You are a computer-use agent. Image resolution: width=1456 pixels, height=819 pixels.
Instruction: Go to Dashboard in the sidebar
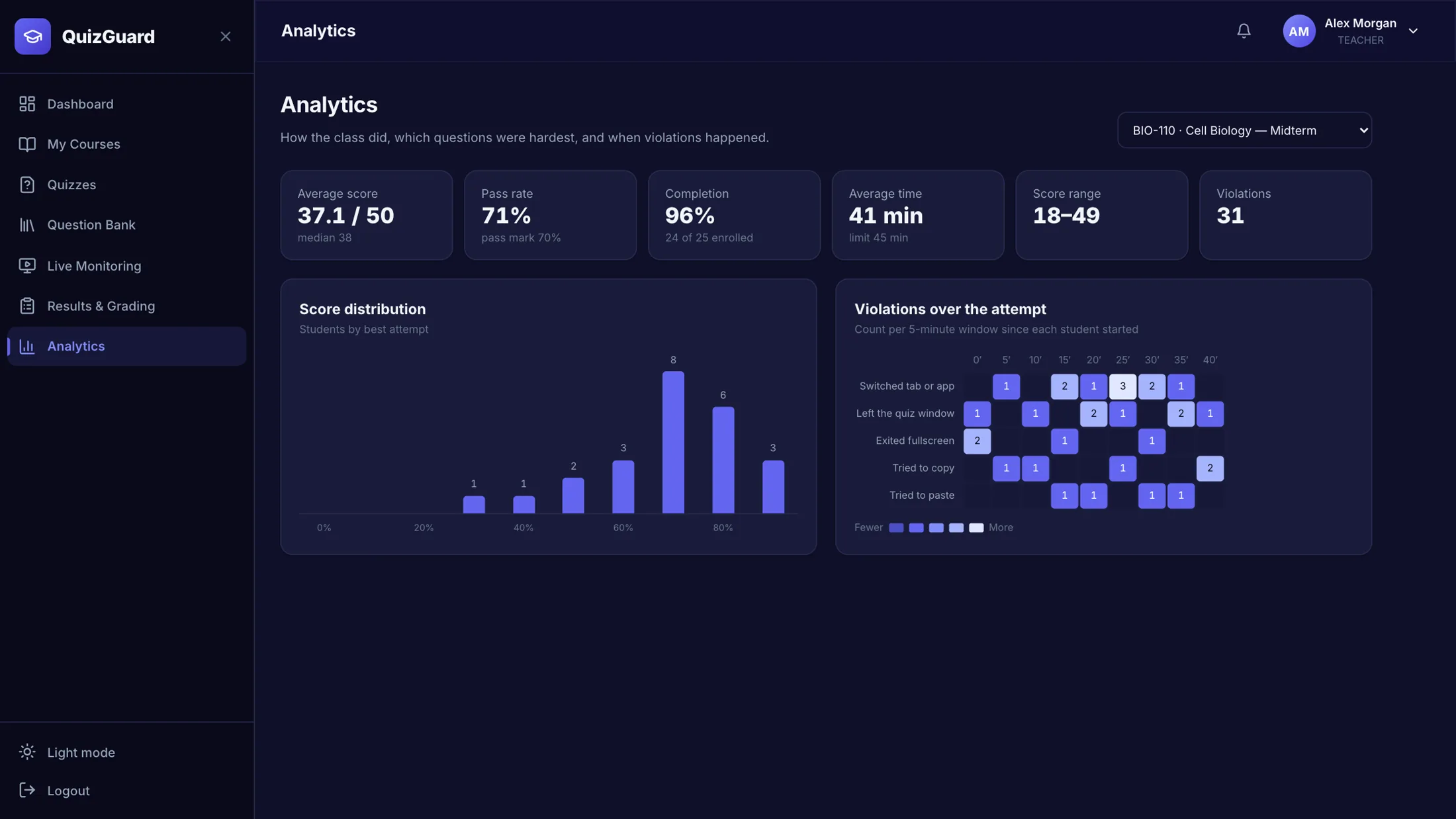(126, 104)
